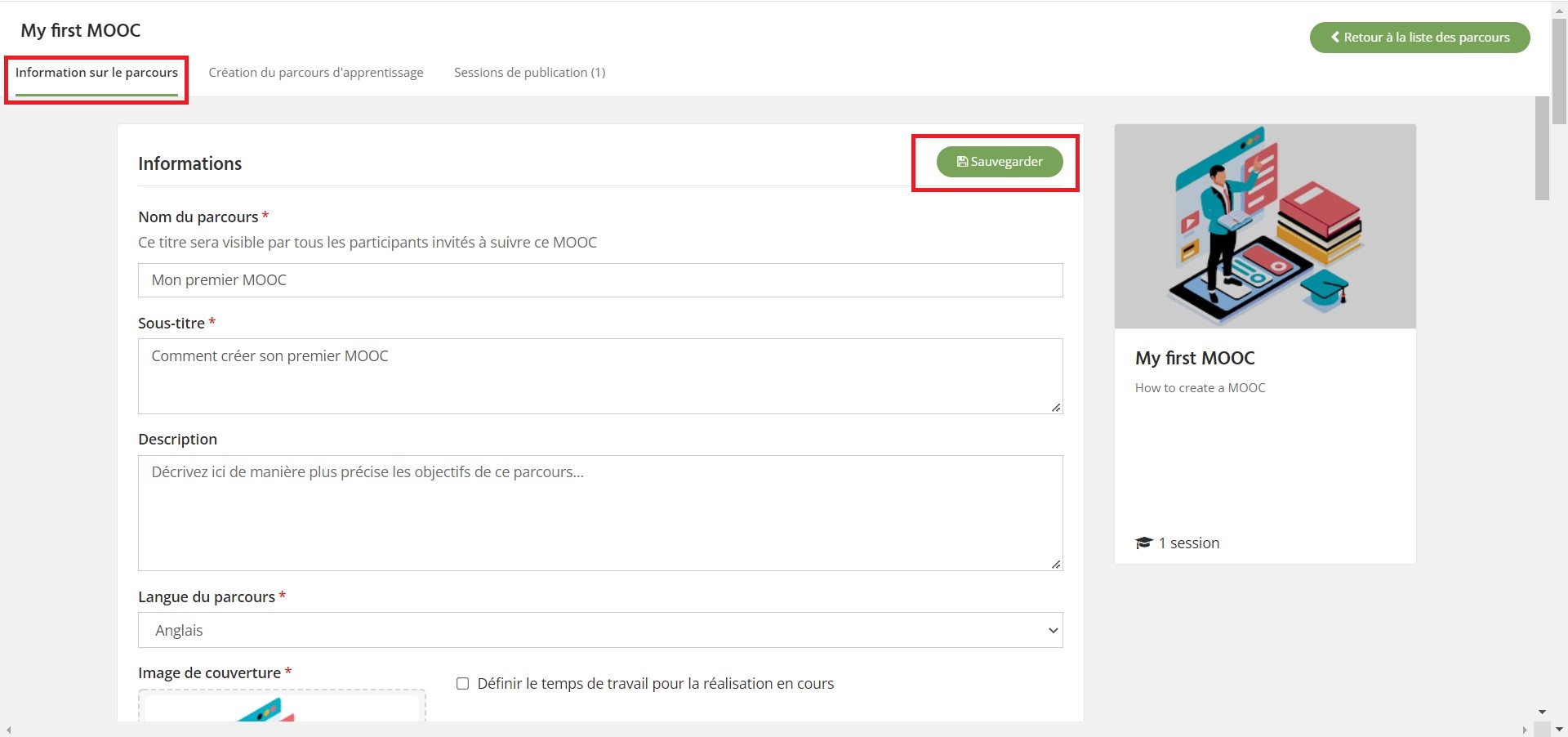The image size is (1568, 737).
Task: Open the Information sur le parcours tab
Action: 96,73
